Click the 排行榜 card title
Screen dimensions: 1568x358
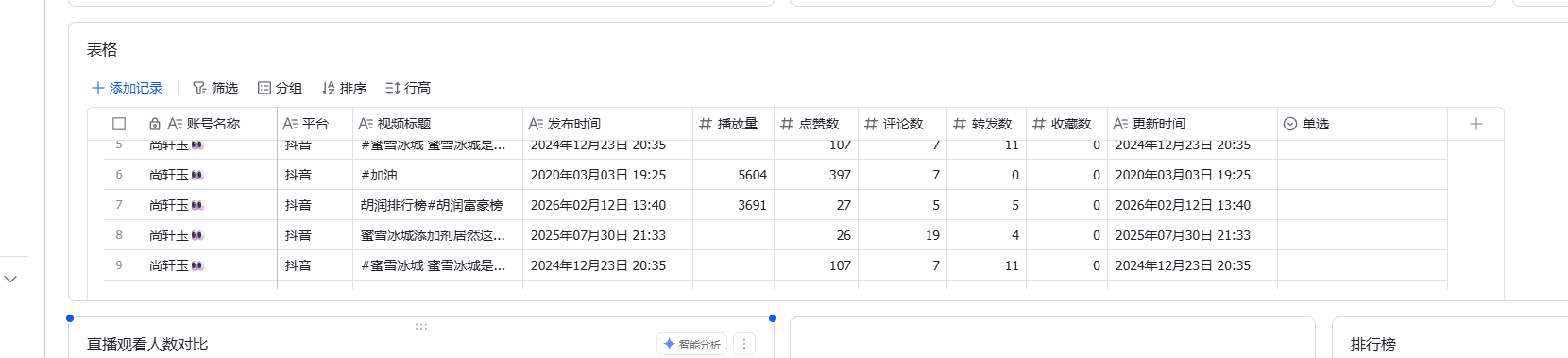1373,345
